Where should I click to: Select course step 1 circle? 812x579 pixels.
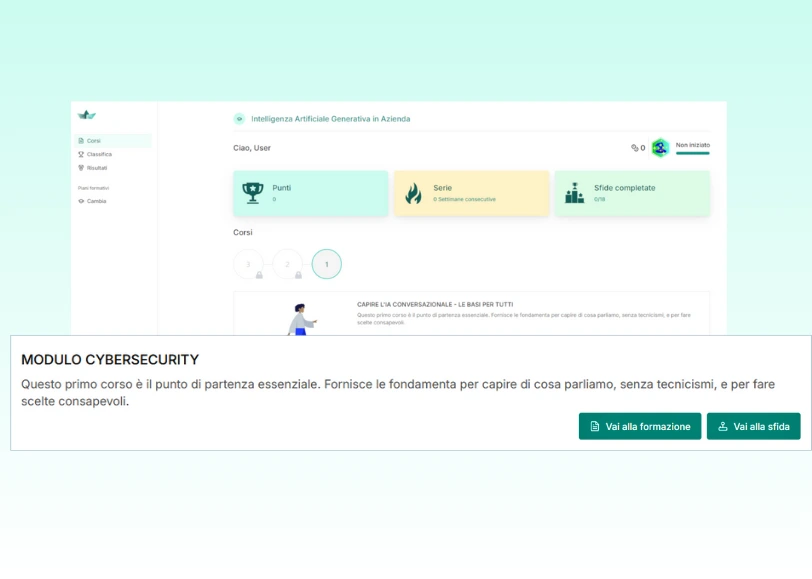pyautogui.click(x=326, y=264)
